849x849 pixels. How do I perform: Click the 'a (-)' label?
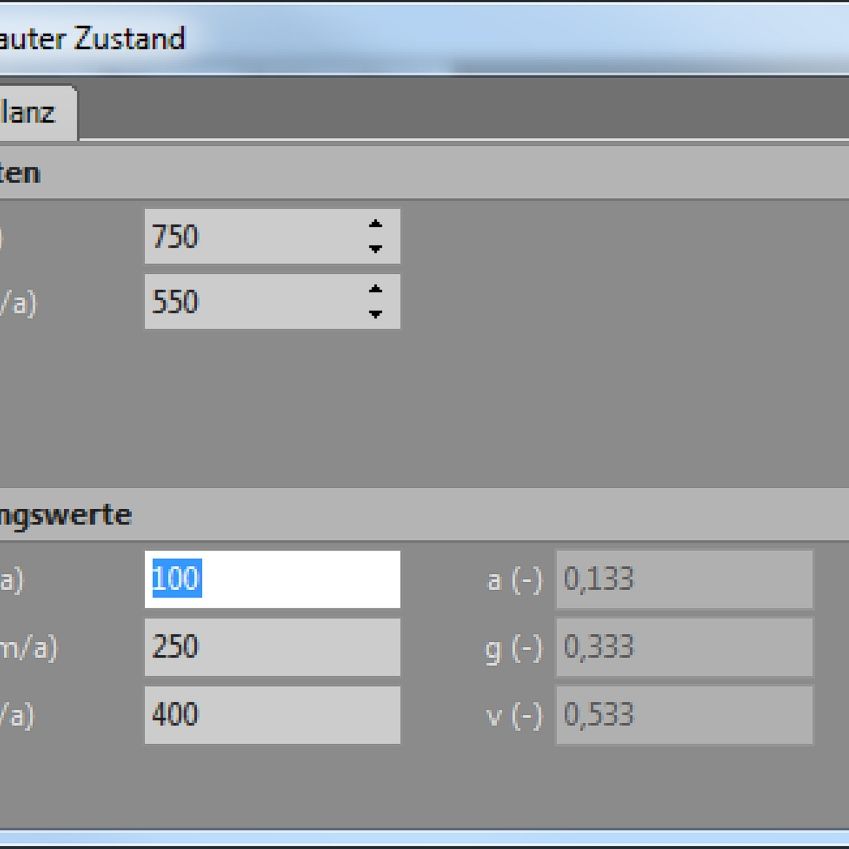point(514,580)
